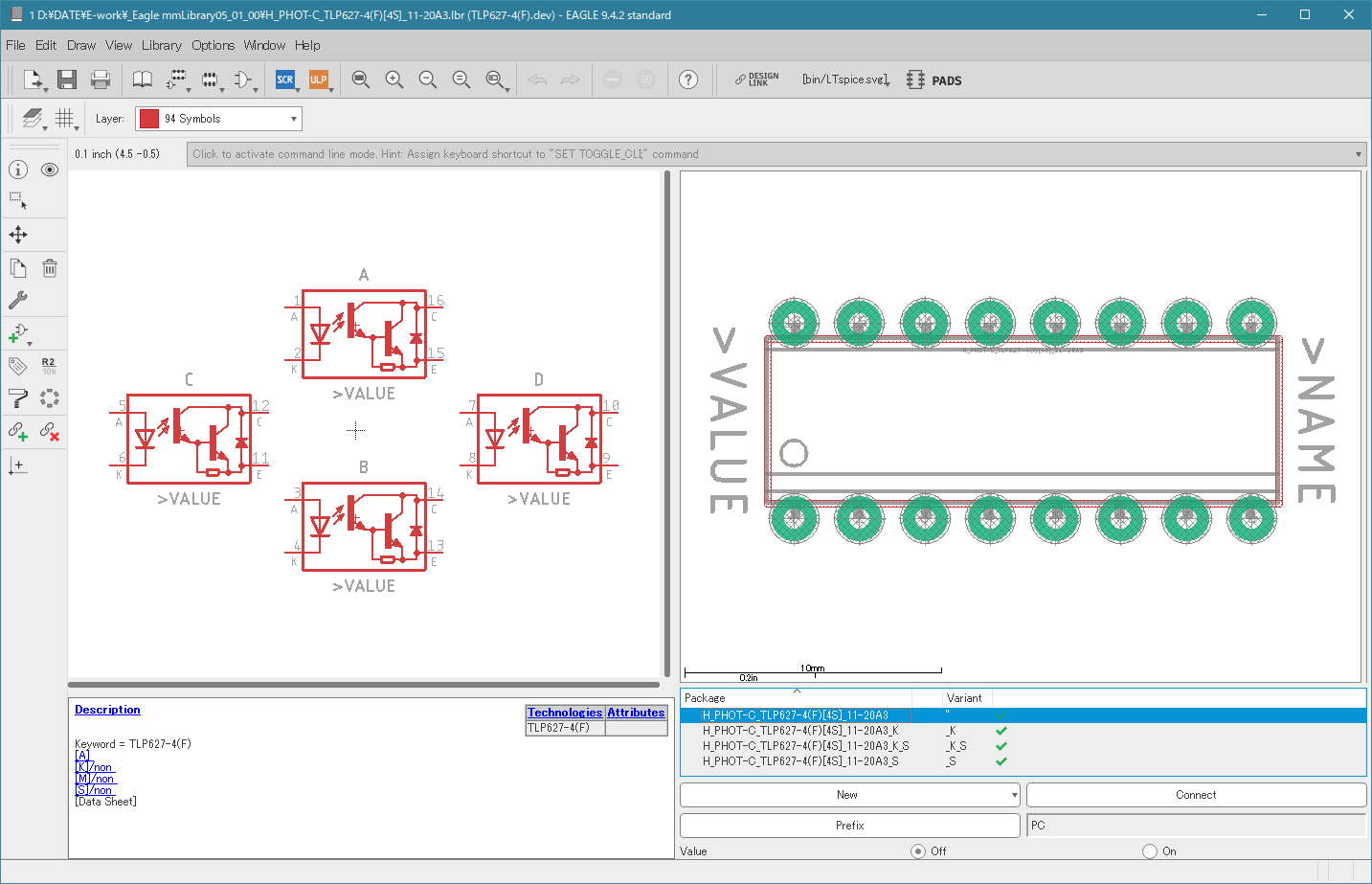Select the Move tool in sidebar

[x=18, y=235]
